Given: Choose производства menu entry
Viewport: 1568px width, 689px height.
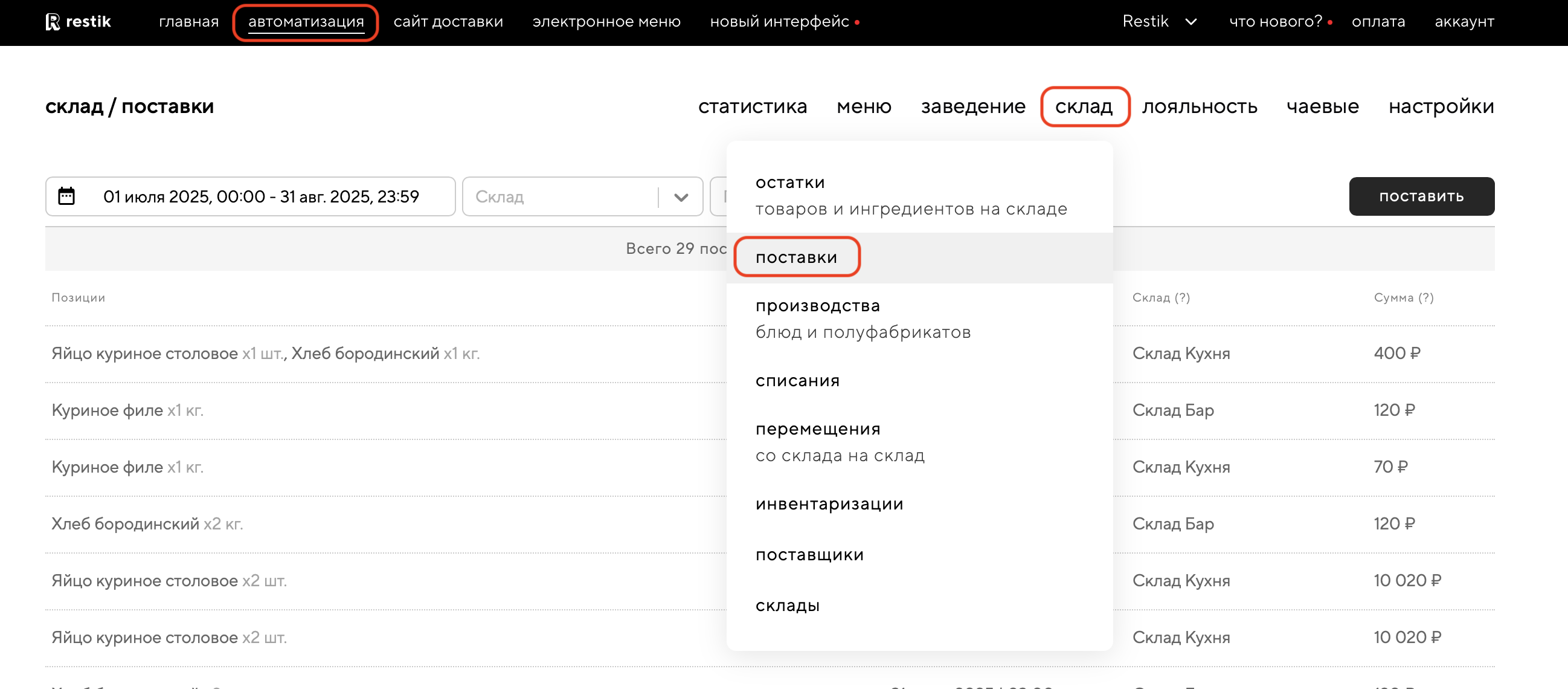Looking at the screenshot, I should [817, 306].
